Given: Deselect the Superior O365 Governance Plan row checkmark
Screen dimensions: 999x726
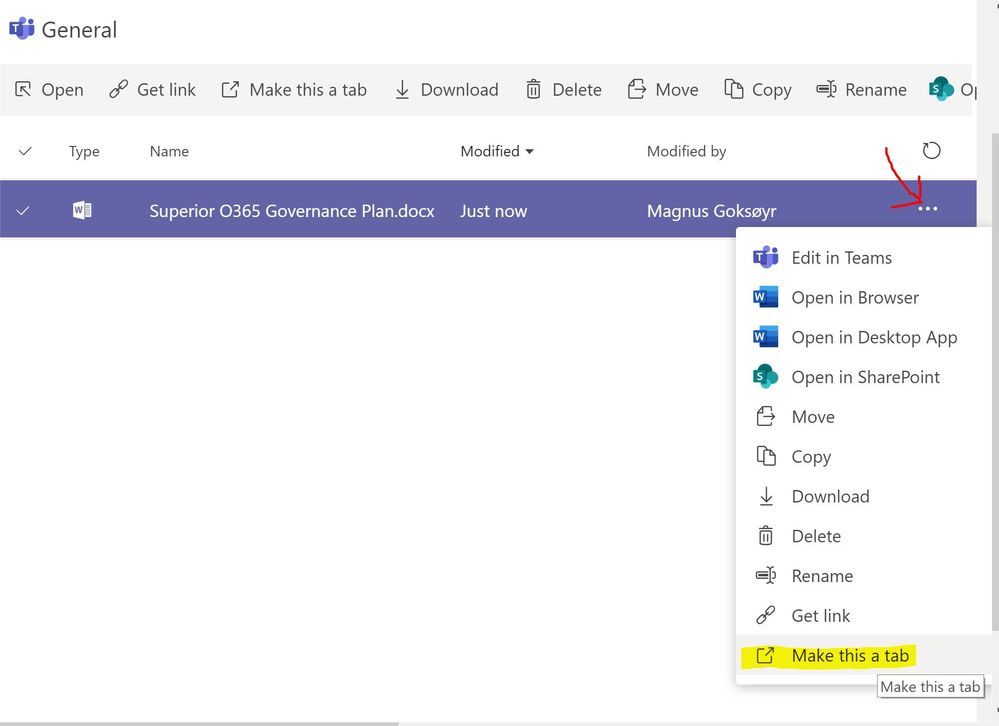Looking at the screenshot, I should (22, 210).
